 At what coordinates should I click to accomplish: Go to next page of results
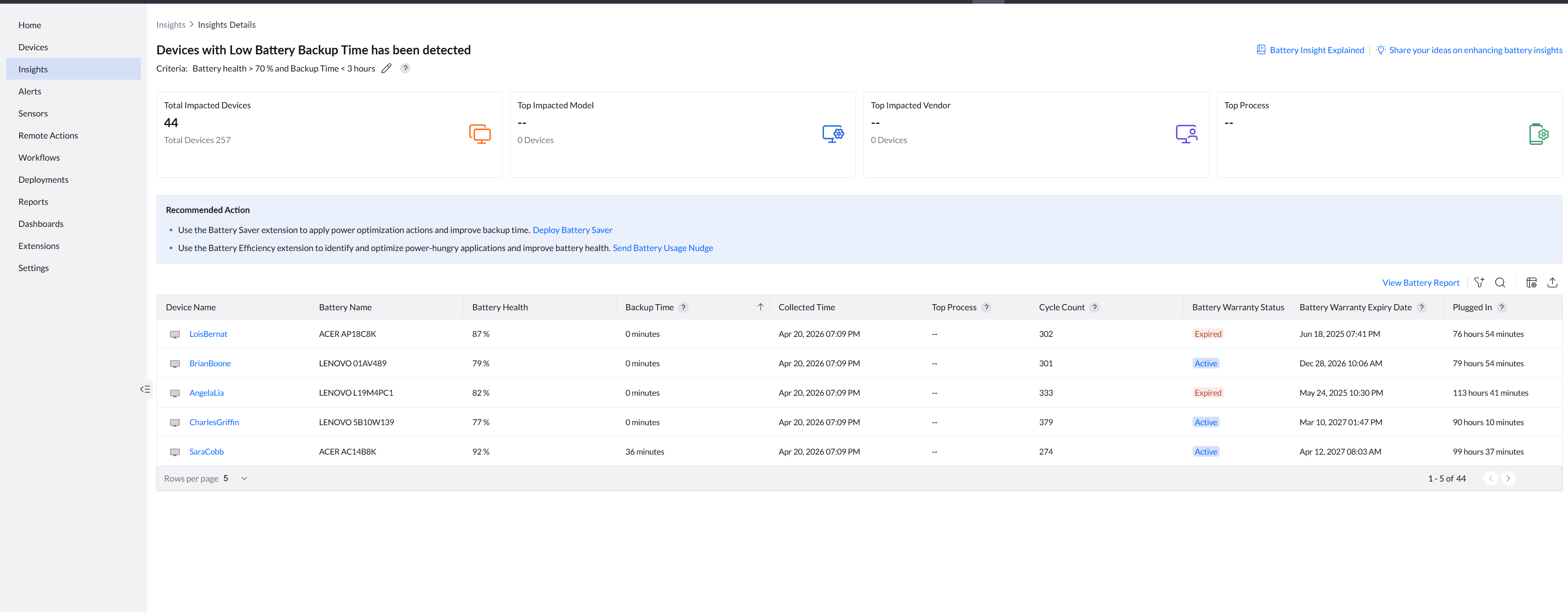click(x=1508, y=479)
